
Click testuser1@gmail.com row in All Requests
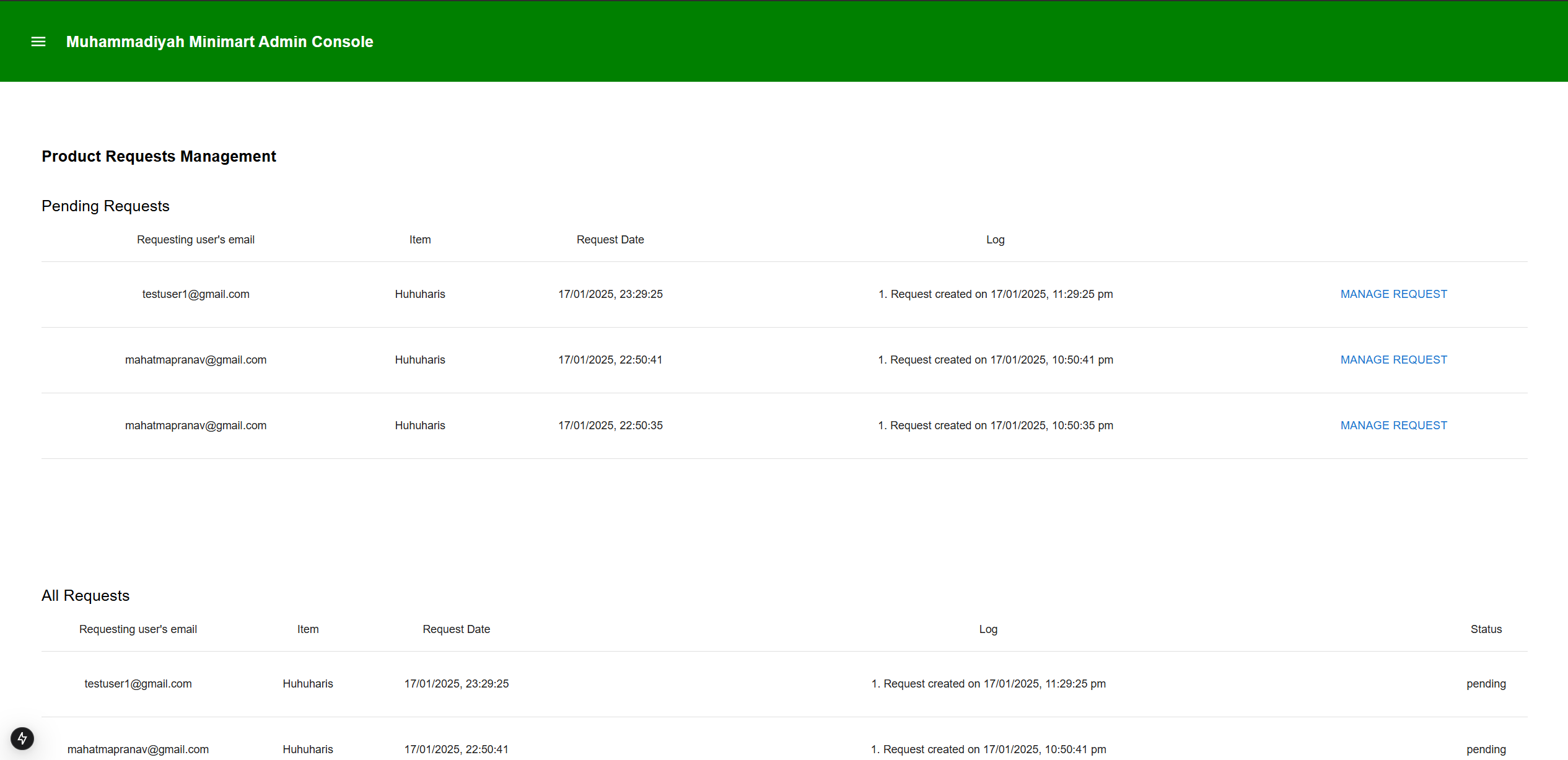(138, 684)
